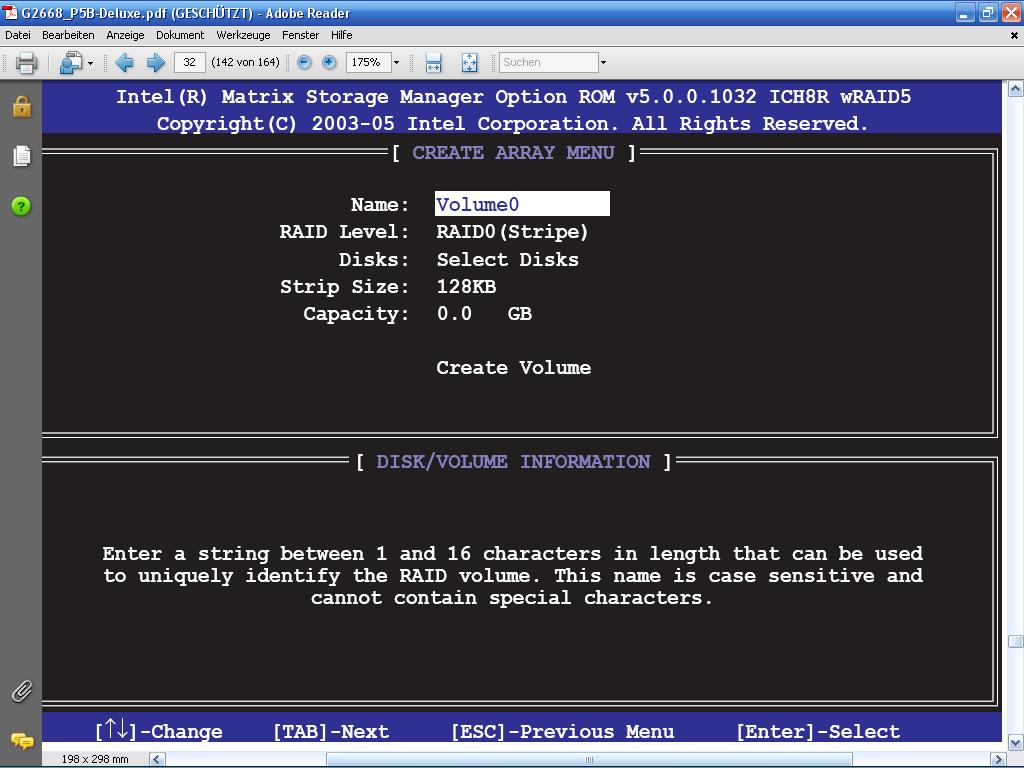Click '[ESC]-Previous Menu' text in page
The image size is (1024, 768).
[x=563, y=731]
